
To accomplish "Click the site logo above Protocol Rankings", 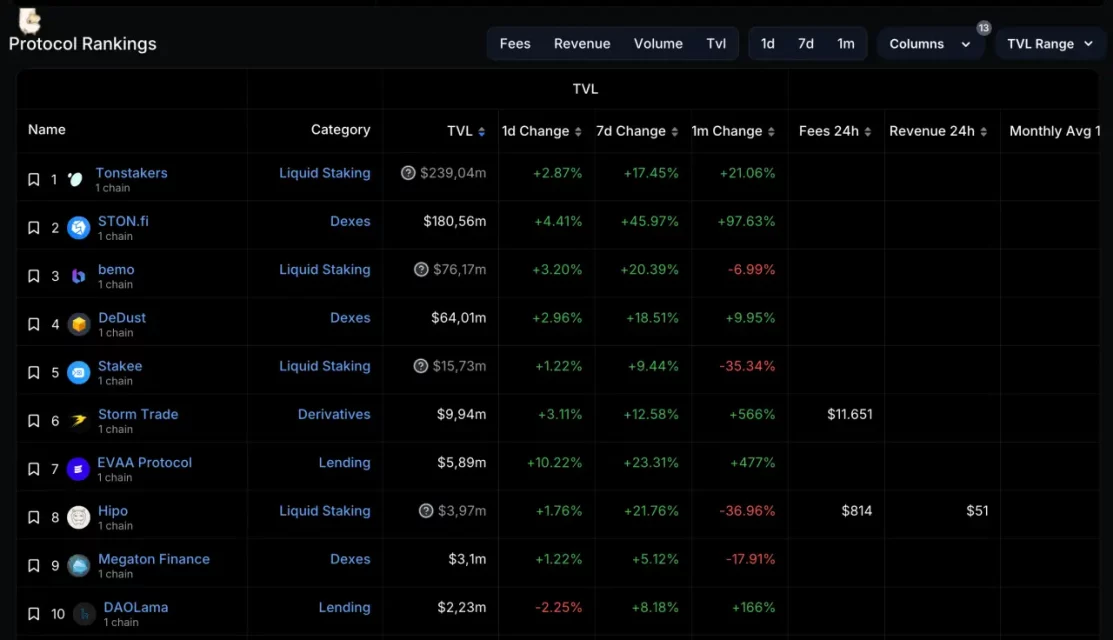I will click(x=29, y=20).
